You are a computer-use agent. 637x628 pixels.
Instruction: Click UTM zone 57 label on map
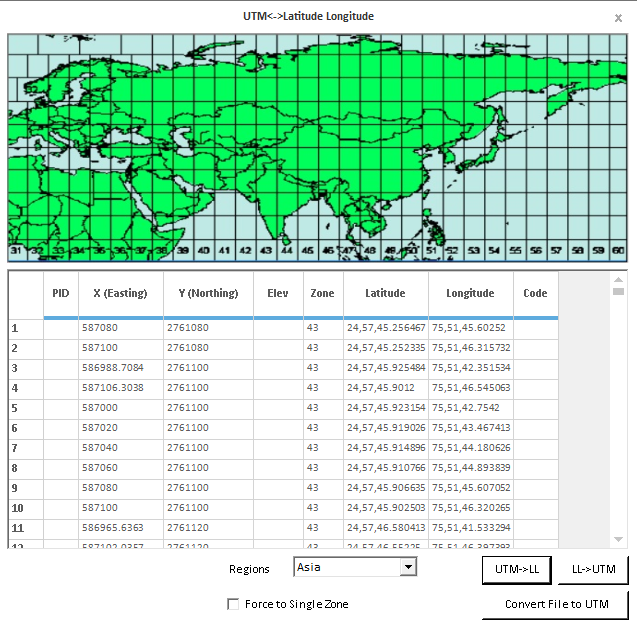coord(556,250)
